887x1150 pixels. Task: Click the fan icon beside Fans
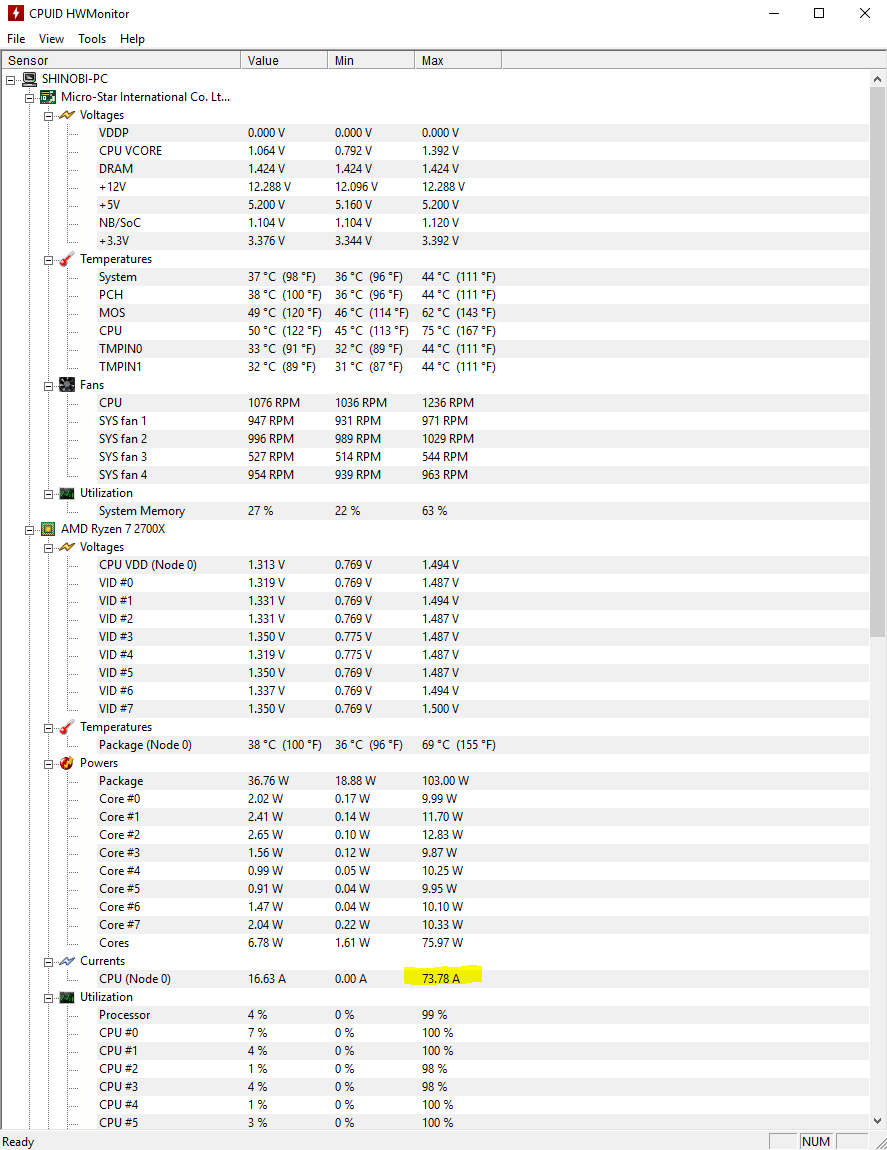(x=67, y=385)
